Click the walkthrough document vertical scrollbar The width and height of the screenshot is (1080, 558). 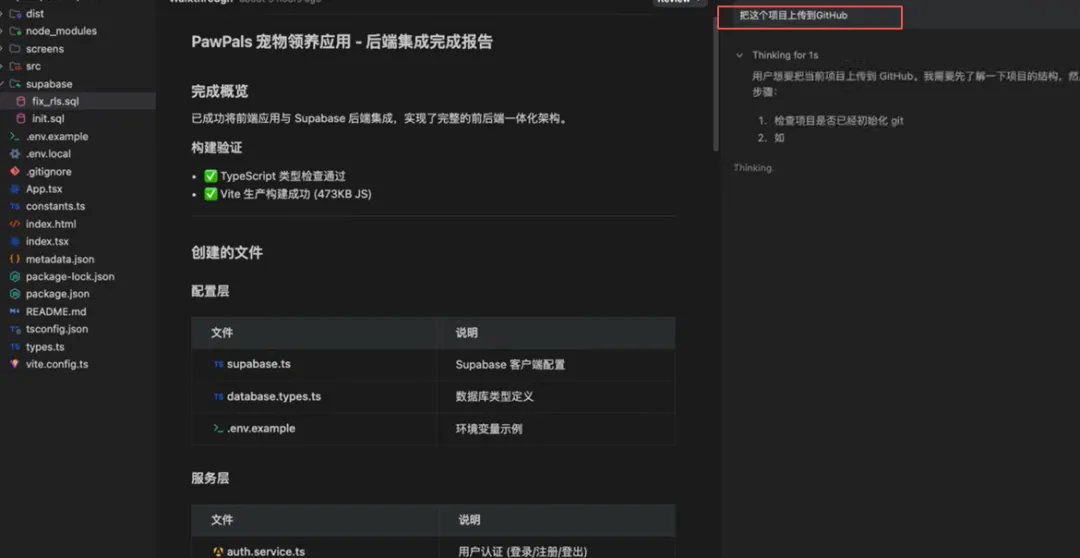point(716,83)
